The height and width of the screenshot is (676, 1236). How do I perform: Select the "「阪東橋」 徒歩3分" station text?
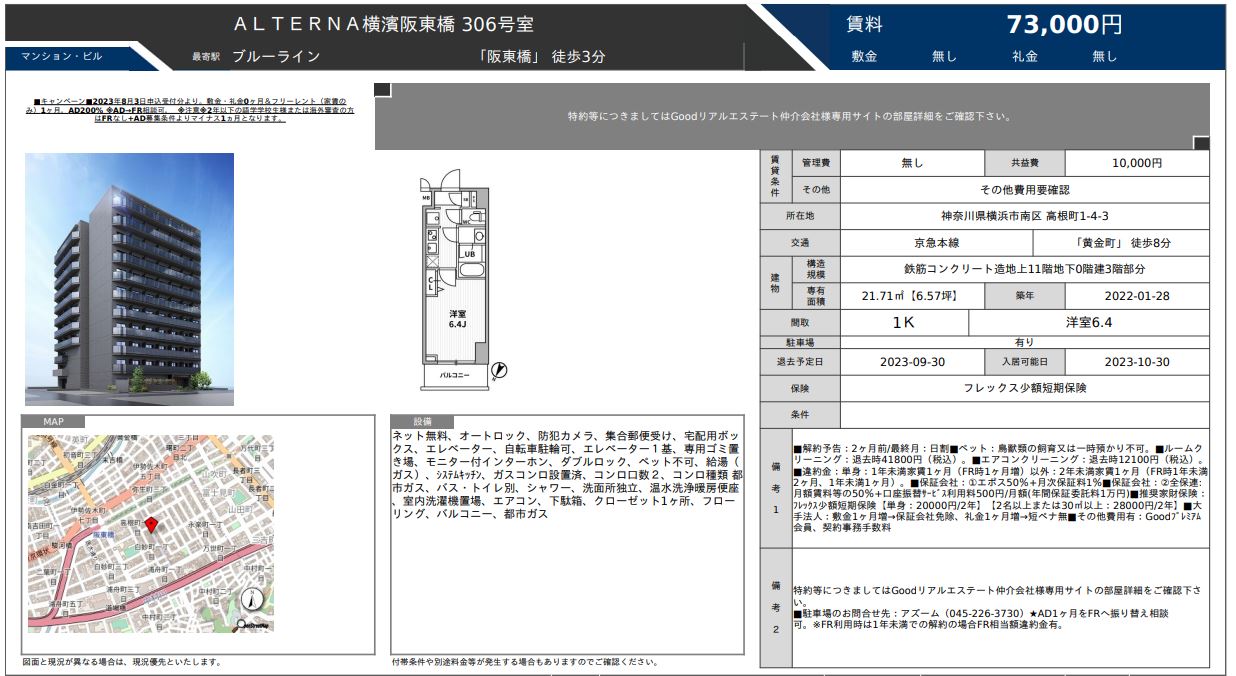(541, 57)
